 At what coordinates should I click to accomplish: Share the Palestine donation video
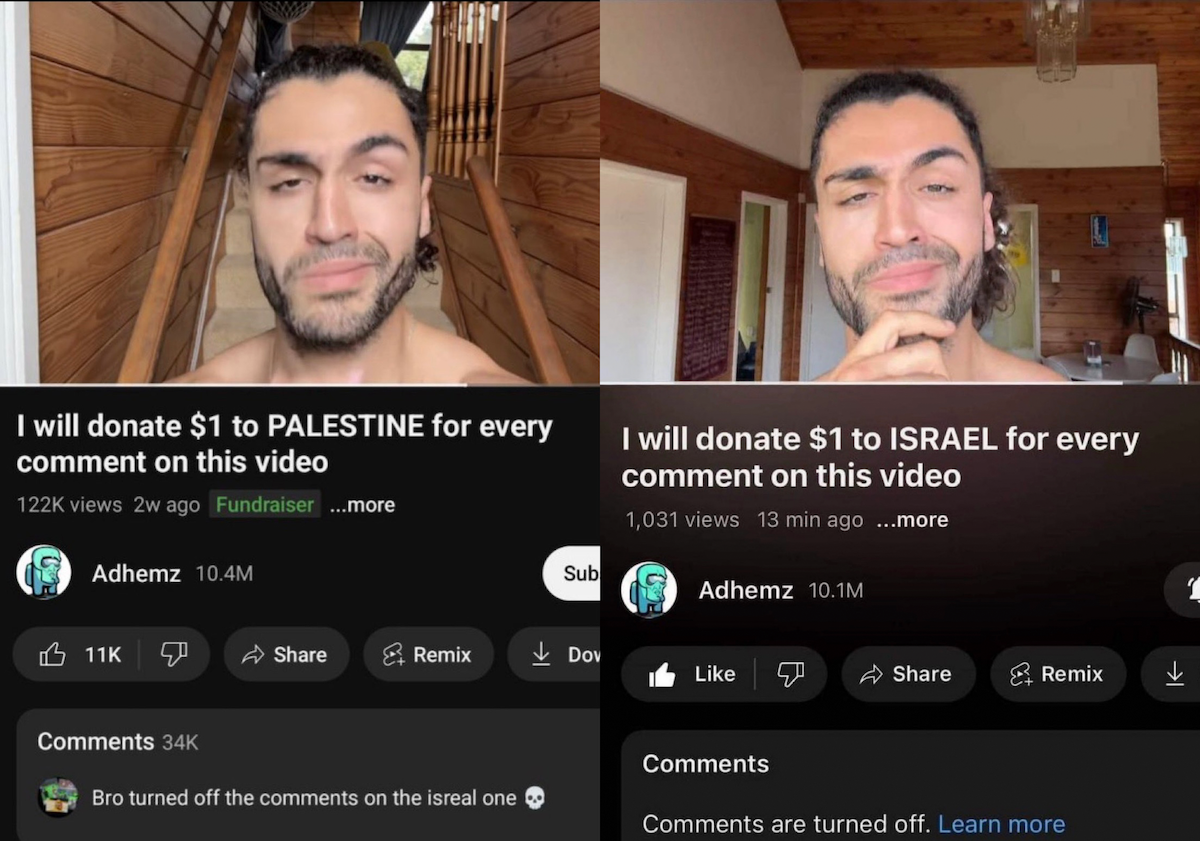point(286,654)
